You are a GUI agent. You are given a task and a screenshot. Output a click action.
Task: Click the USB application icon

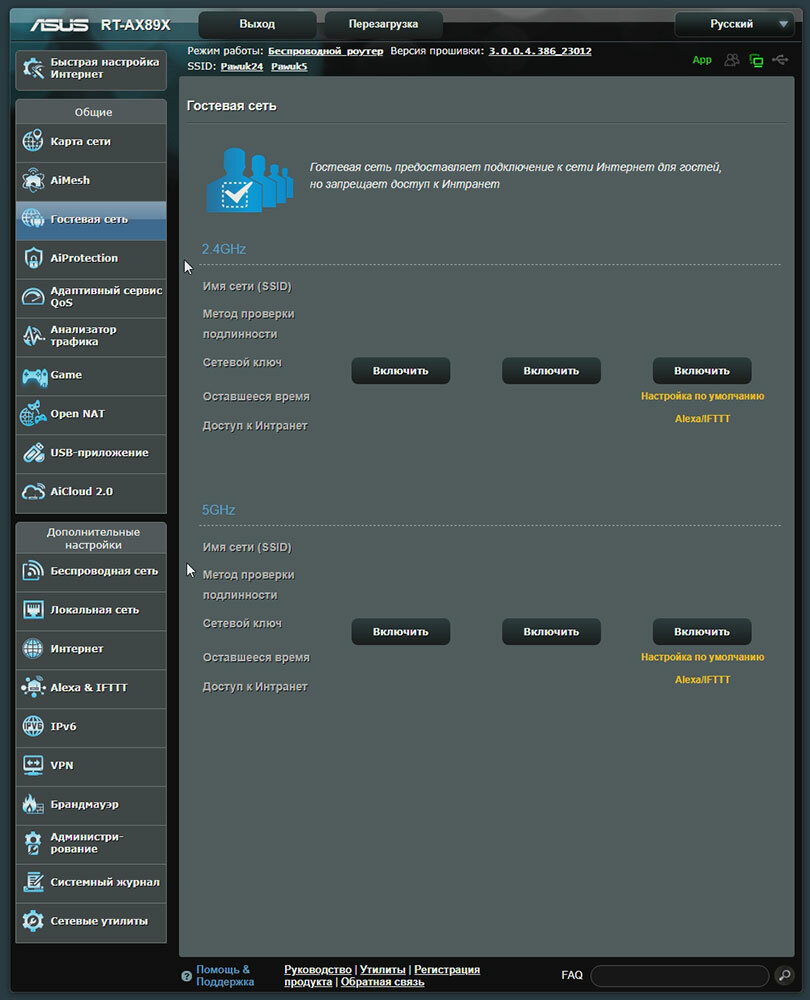point(33,452)
